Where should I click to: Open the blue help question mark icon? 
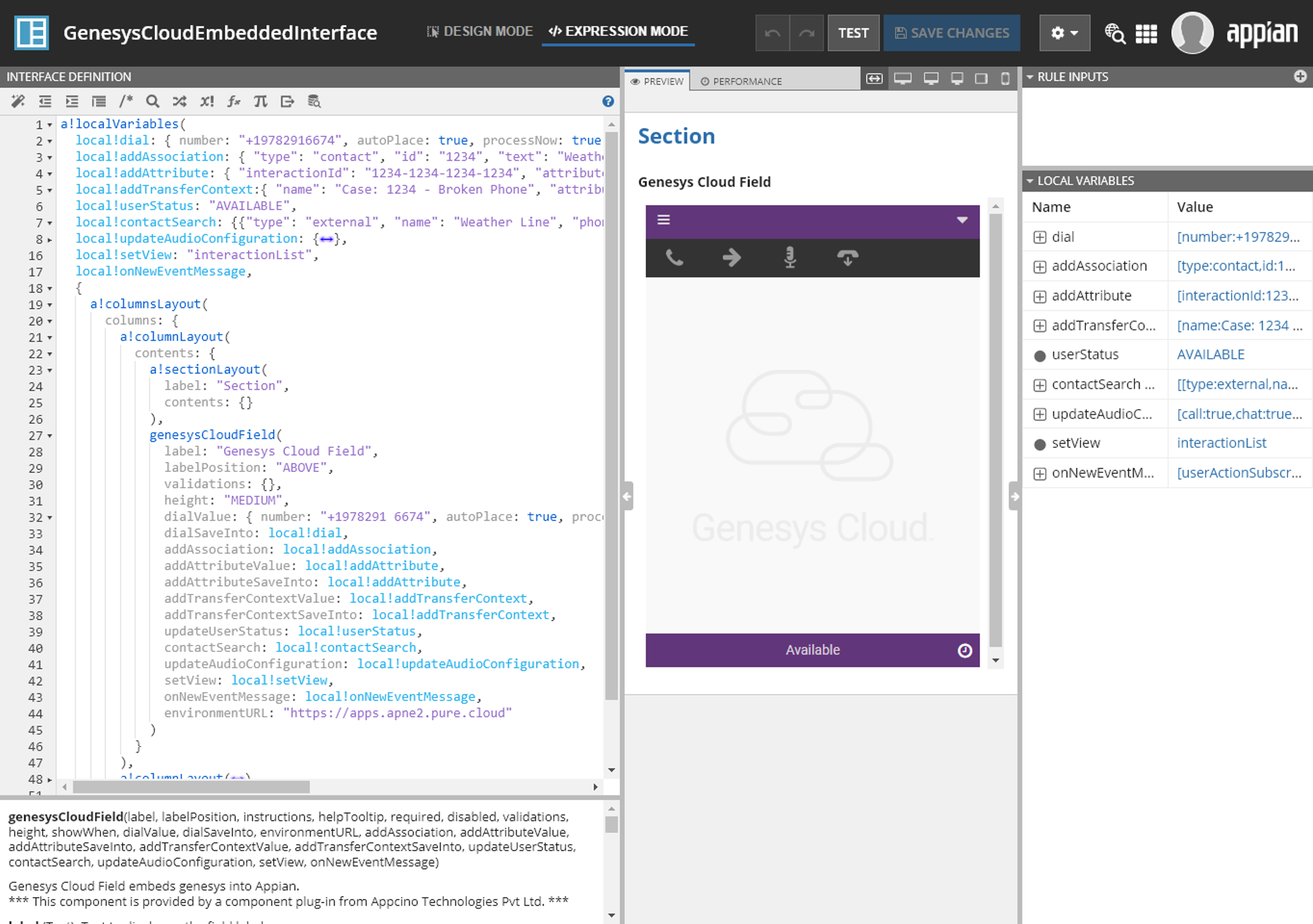click(608, 101)
